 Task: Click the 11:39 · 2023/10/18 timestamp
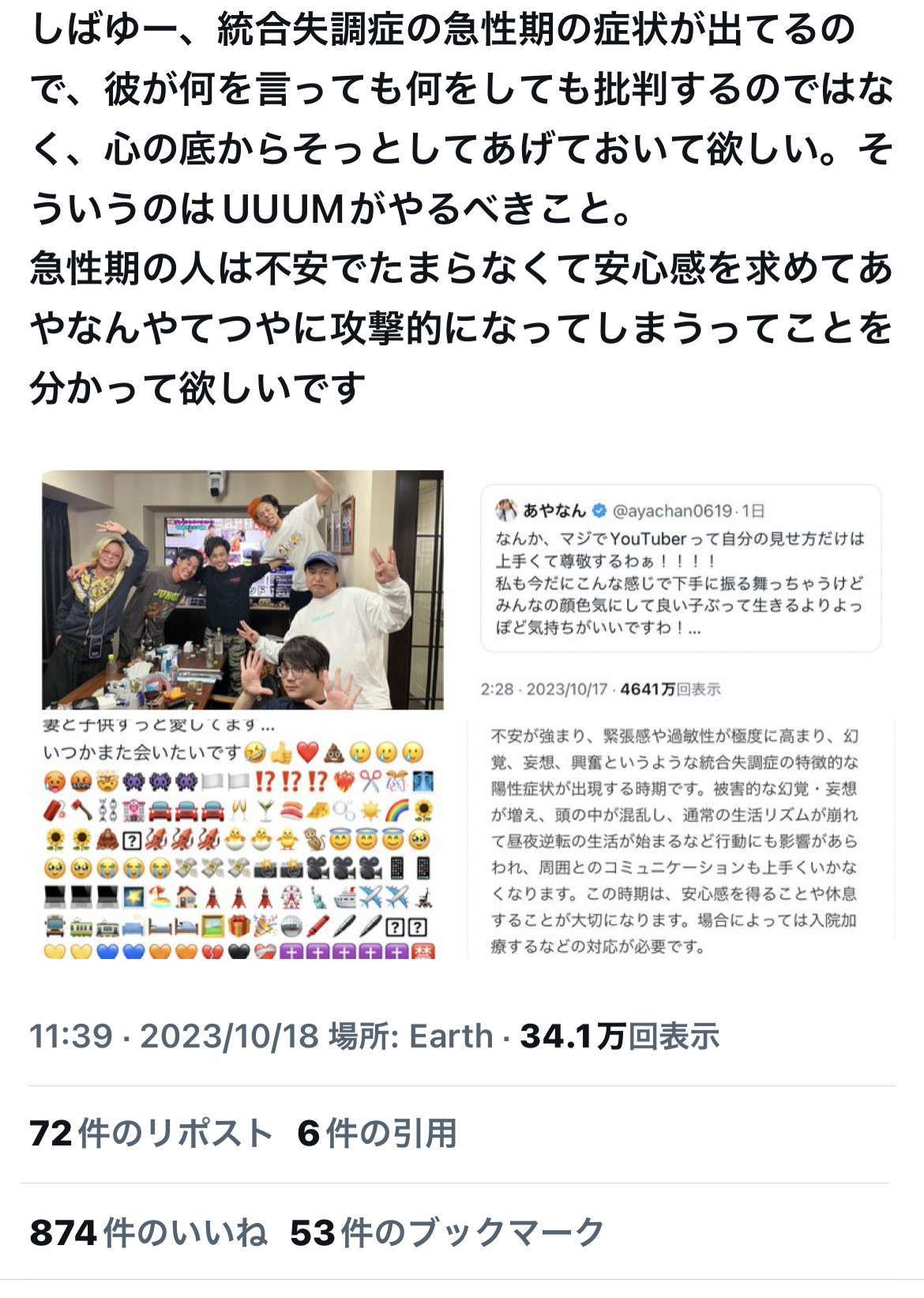point(175,1036)
